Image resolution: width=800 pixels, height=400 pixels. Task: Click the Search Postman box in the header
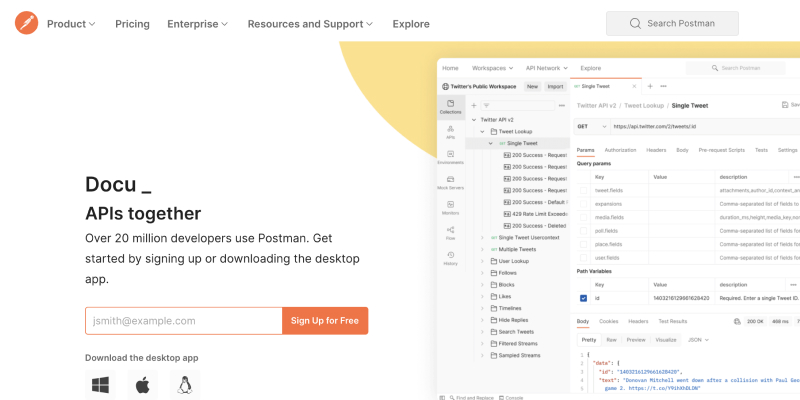[x=672, y=23]
